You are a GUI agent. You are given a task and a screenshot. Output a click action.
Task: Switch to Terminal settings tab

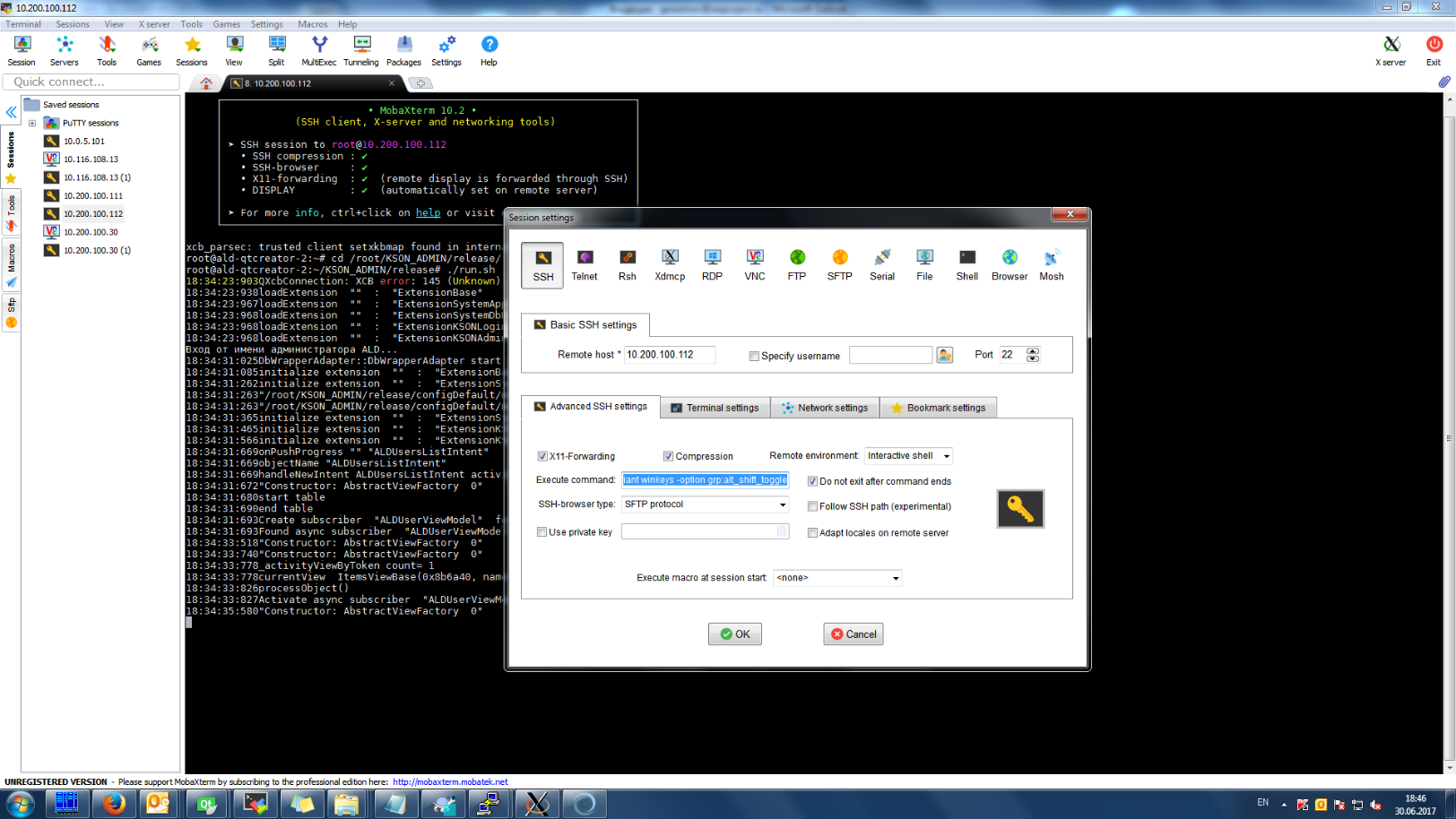[715, 408]
